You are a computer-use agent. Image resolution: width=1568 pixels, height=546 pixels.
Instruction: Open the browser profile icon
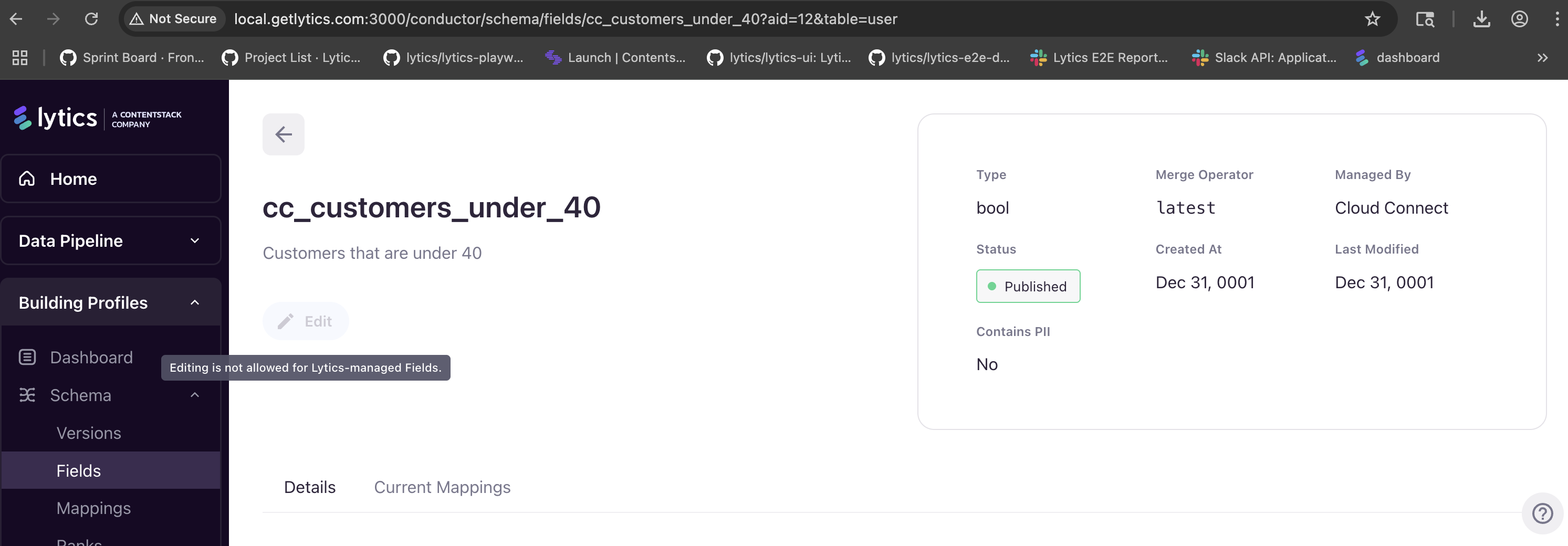(x=1519, y=19)
